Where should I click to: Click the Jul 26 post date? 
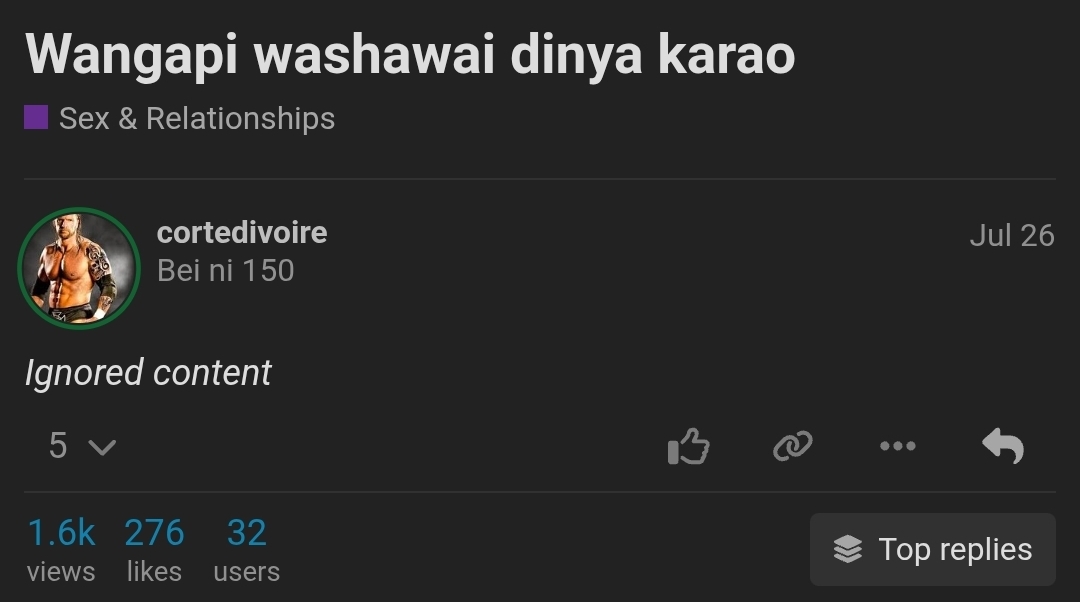tap(1012, 236)
